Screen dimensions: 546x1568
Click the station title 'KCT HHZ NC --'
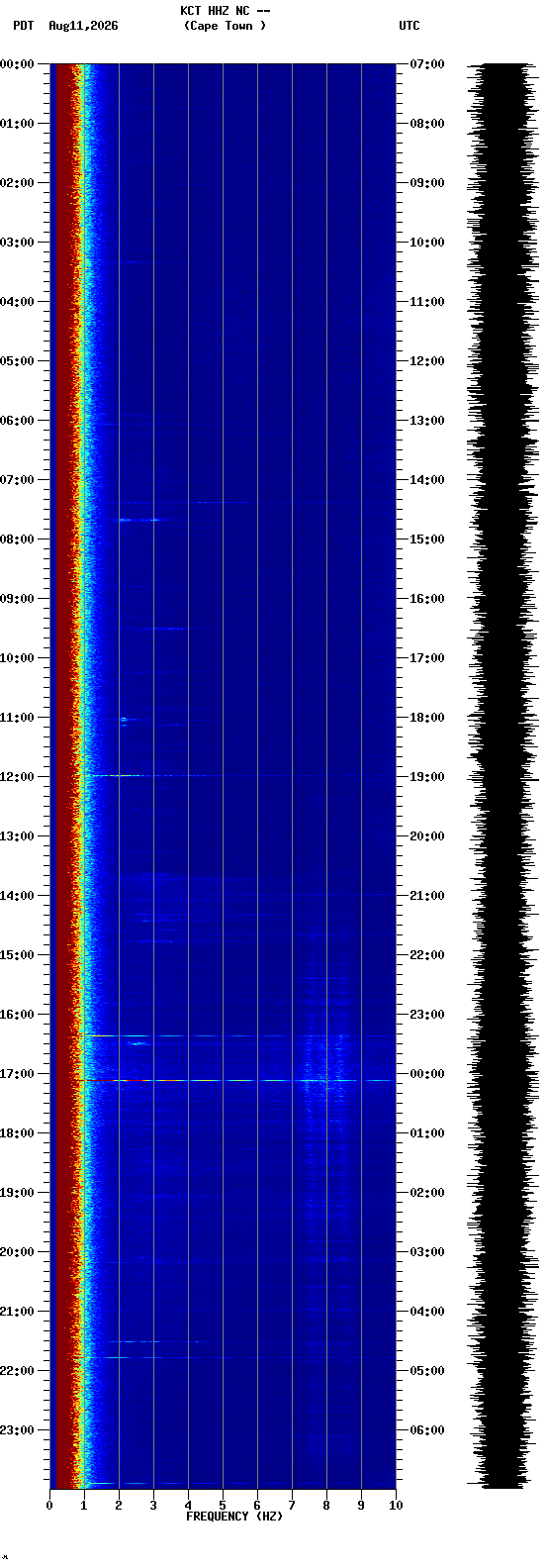[225, 11]
